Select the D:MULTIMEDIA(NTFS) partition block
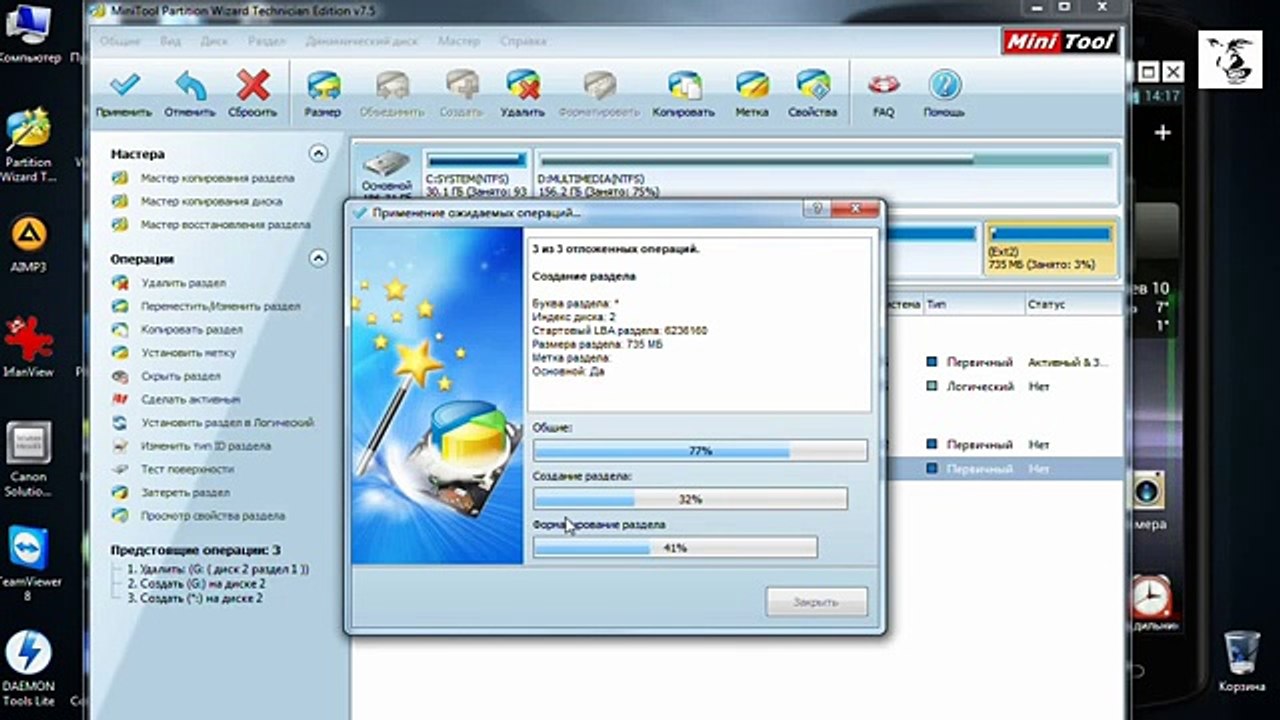The height and width of the screenshot is (720, 1280). [x=825, y=172]
